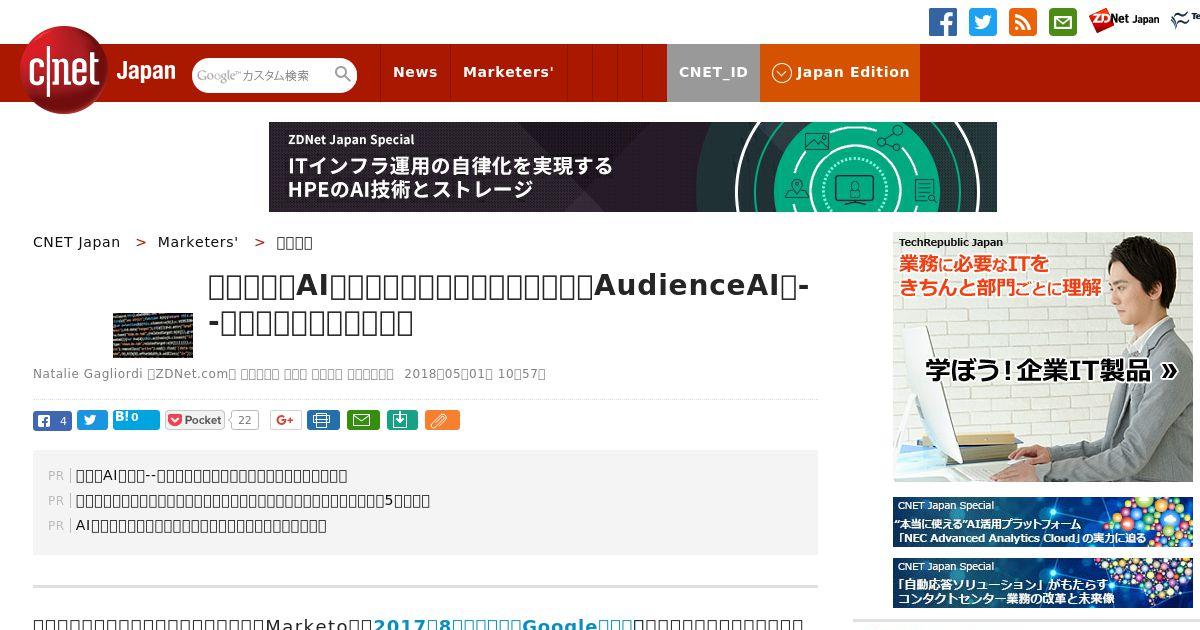Open the Marketers' menu

pyautogui.click(x=508, y=72)
